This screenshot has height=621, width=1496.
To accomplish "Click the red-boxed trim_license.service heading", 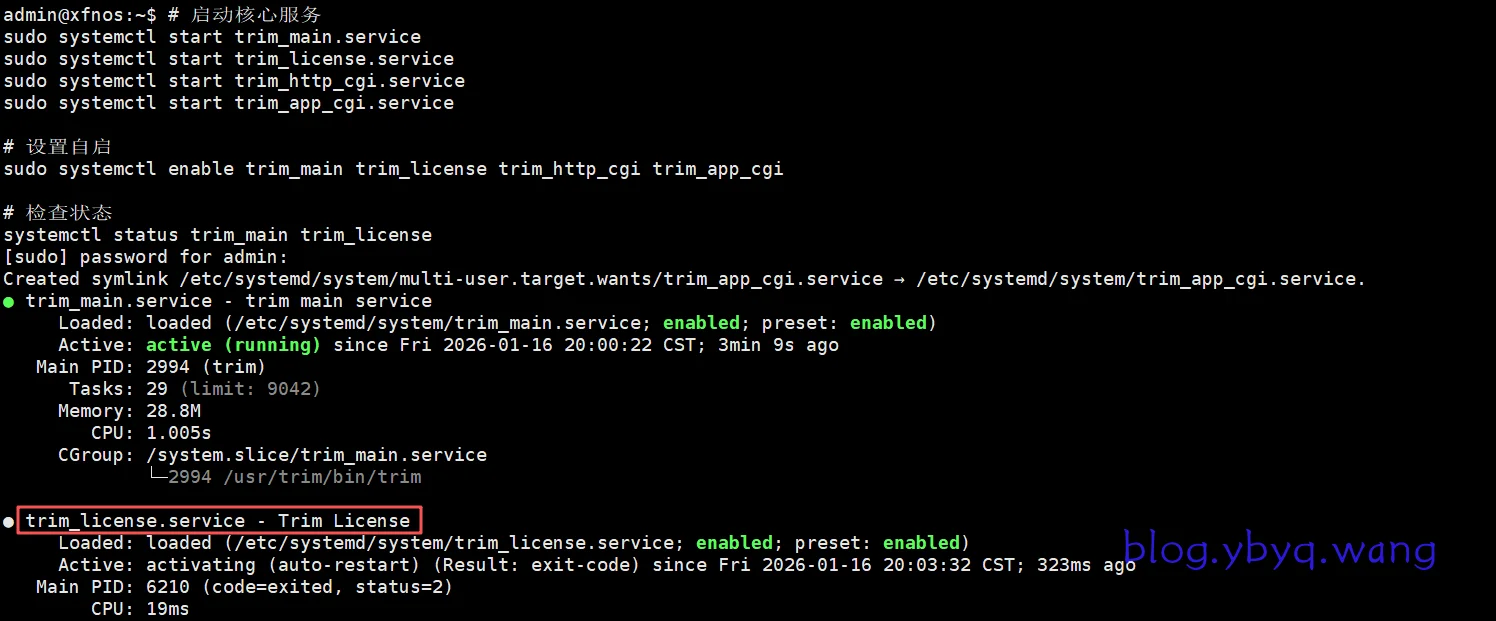I will tap(218, 521).
